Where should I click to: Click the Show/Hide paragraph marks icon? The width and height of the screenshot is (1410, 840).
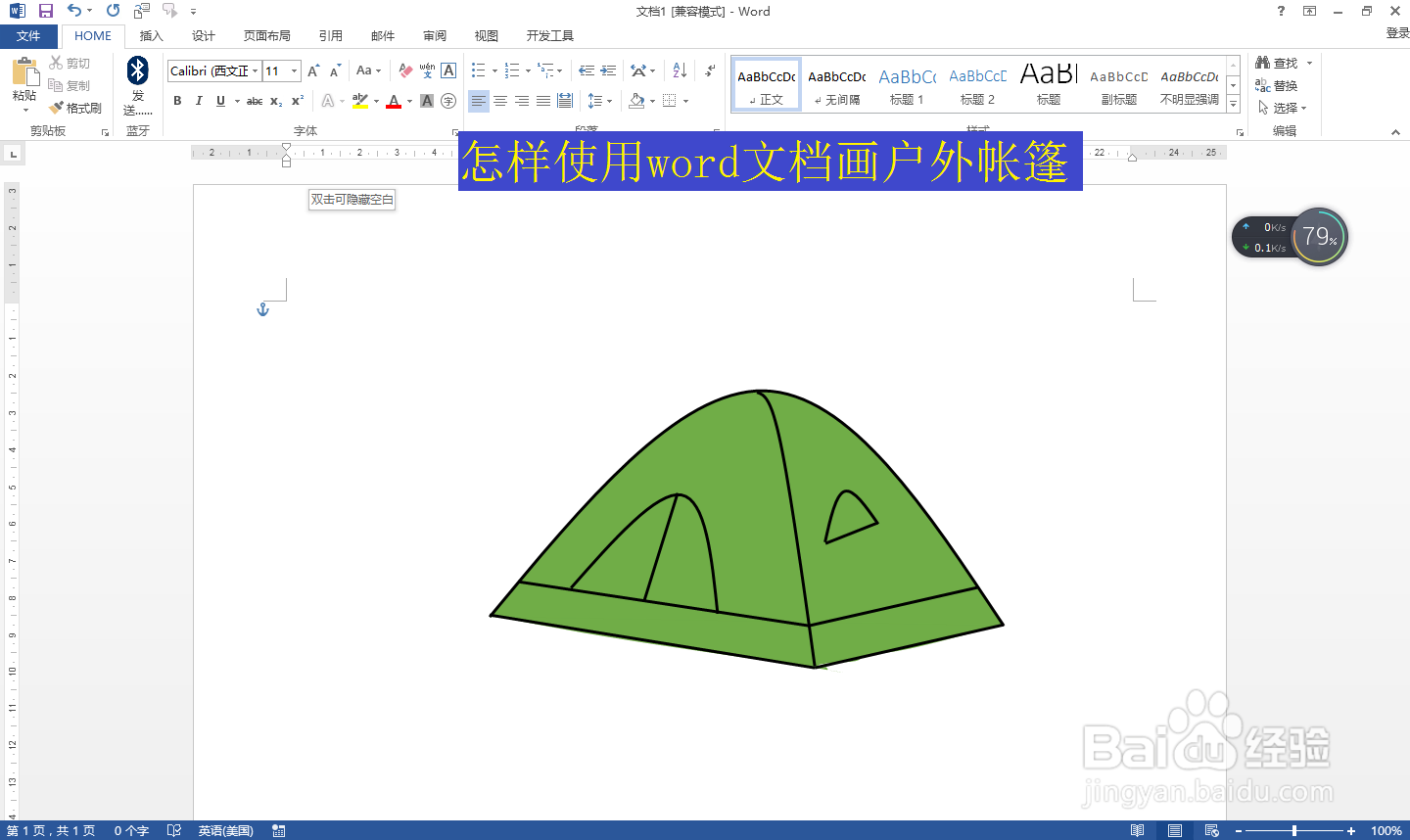coord(708,70)
